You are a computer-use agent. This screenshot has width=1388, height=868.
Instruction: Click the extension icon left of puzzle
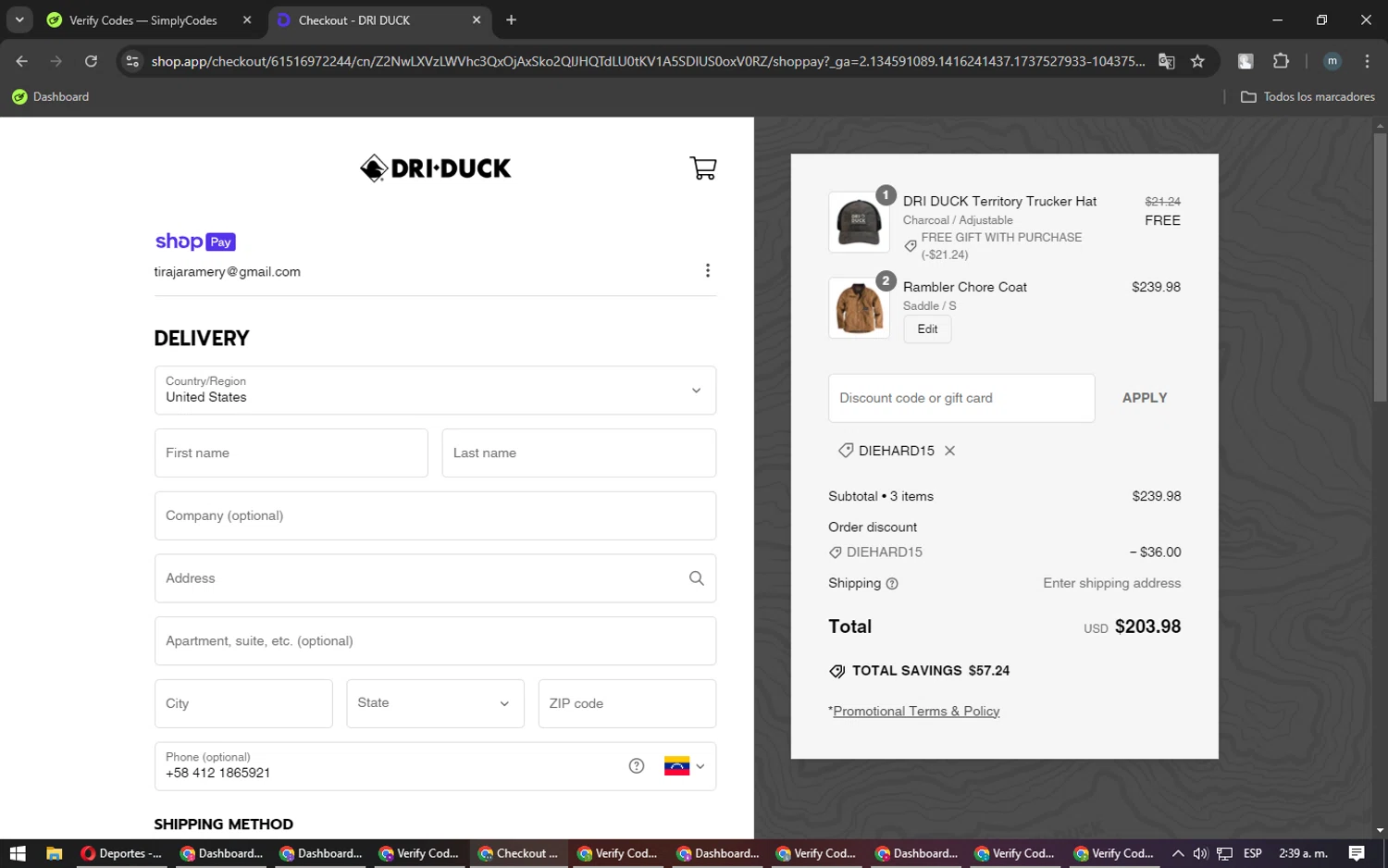point(1245,61)
